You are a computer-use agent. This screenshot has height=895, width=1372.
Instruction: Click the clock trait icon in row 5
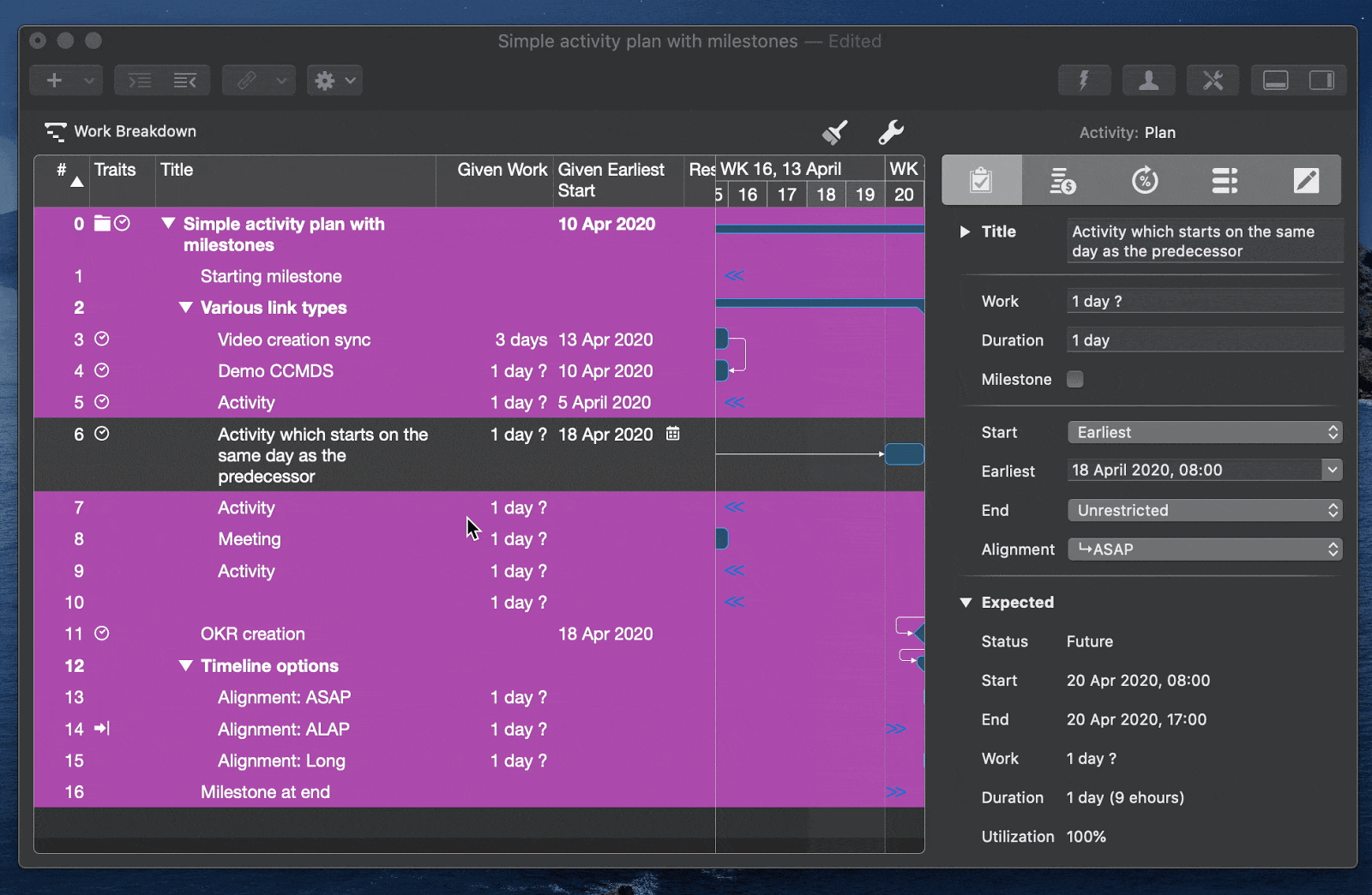coord(102,401)
